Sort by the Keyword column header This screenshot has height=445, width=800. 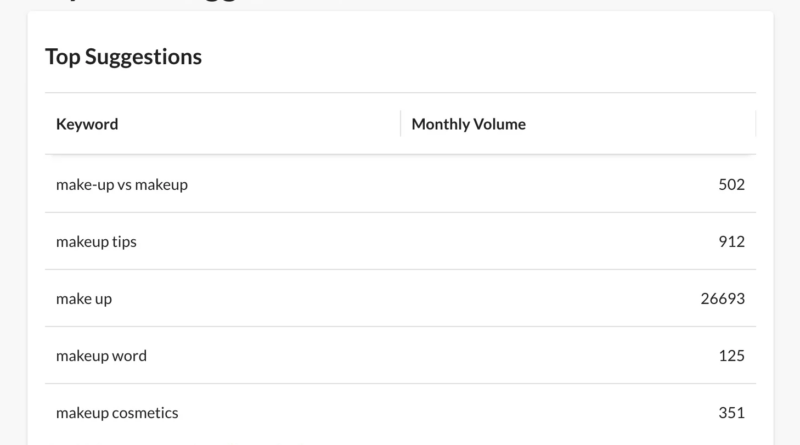(87, 124)
